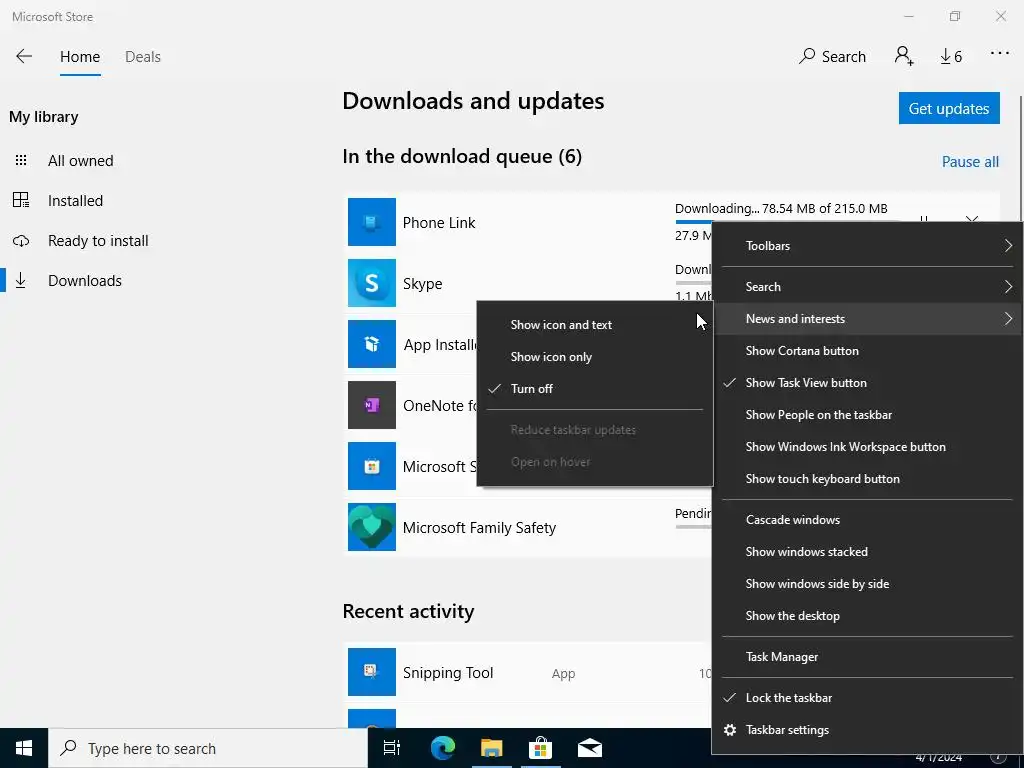Toggle Show Task View button
Image resolution: width=1024 pixels, height=768 pixels.
(x=867, y=383)
